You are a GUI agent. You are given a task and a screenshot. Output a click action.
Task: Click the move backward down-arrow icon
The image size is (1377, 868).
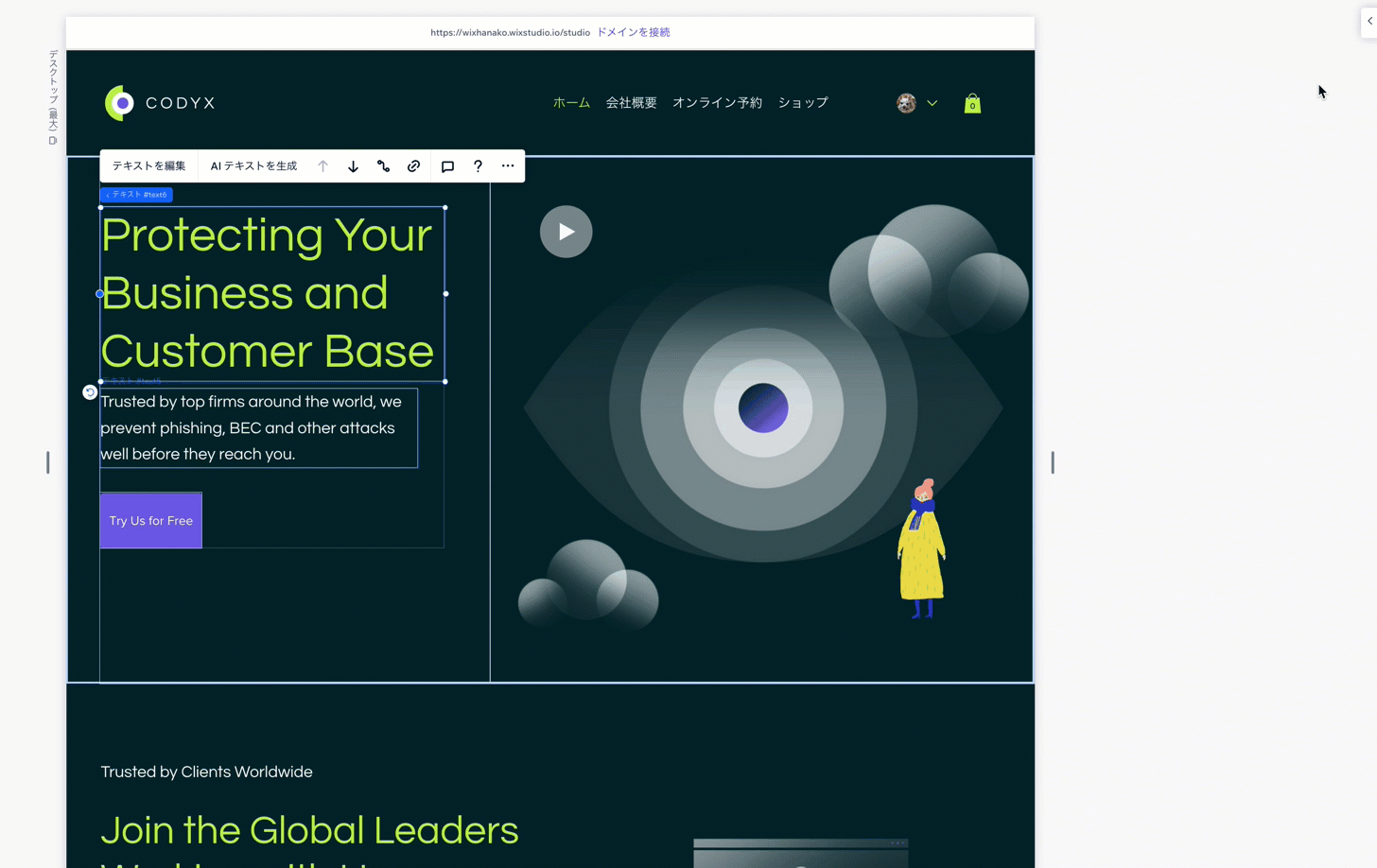353,166
